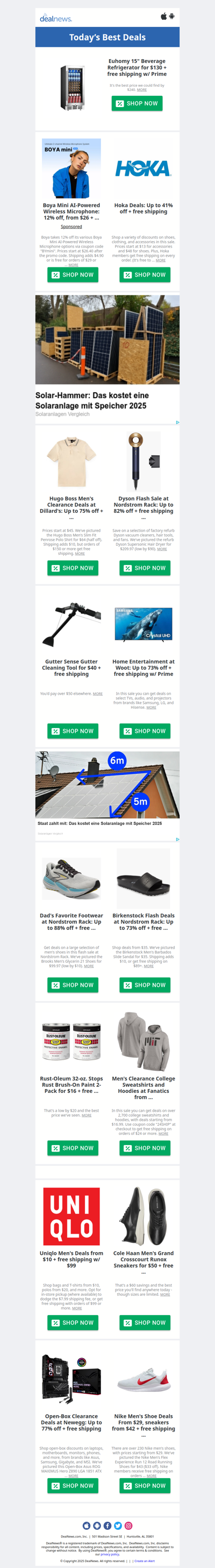This screenshot has height=1568, width=215.
Task: Click the footer Apple app icon
Action: (87, 1525)
